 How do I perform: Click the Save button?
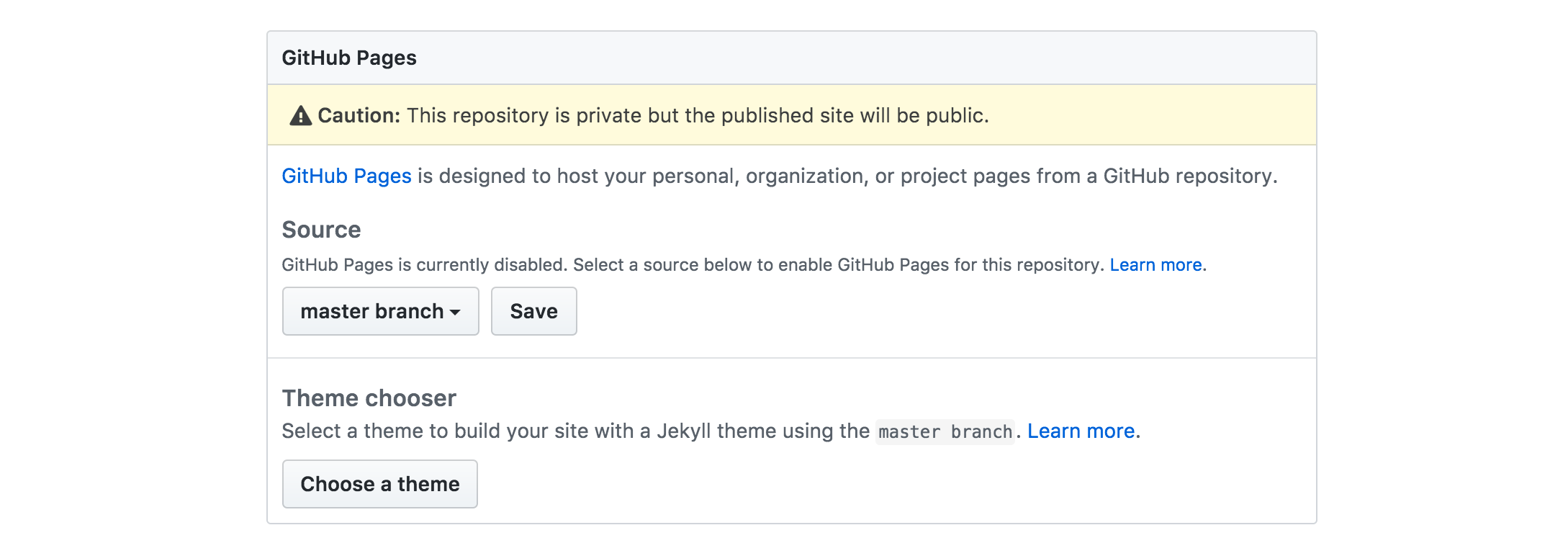pos(533,311)
